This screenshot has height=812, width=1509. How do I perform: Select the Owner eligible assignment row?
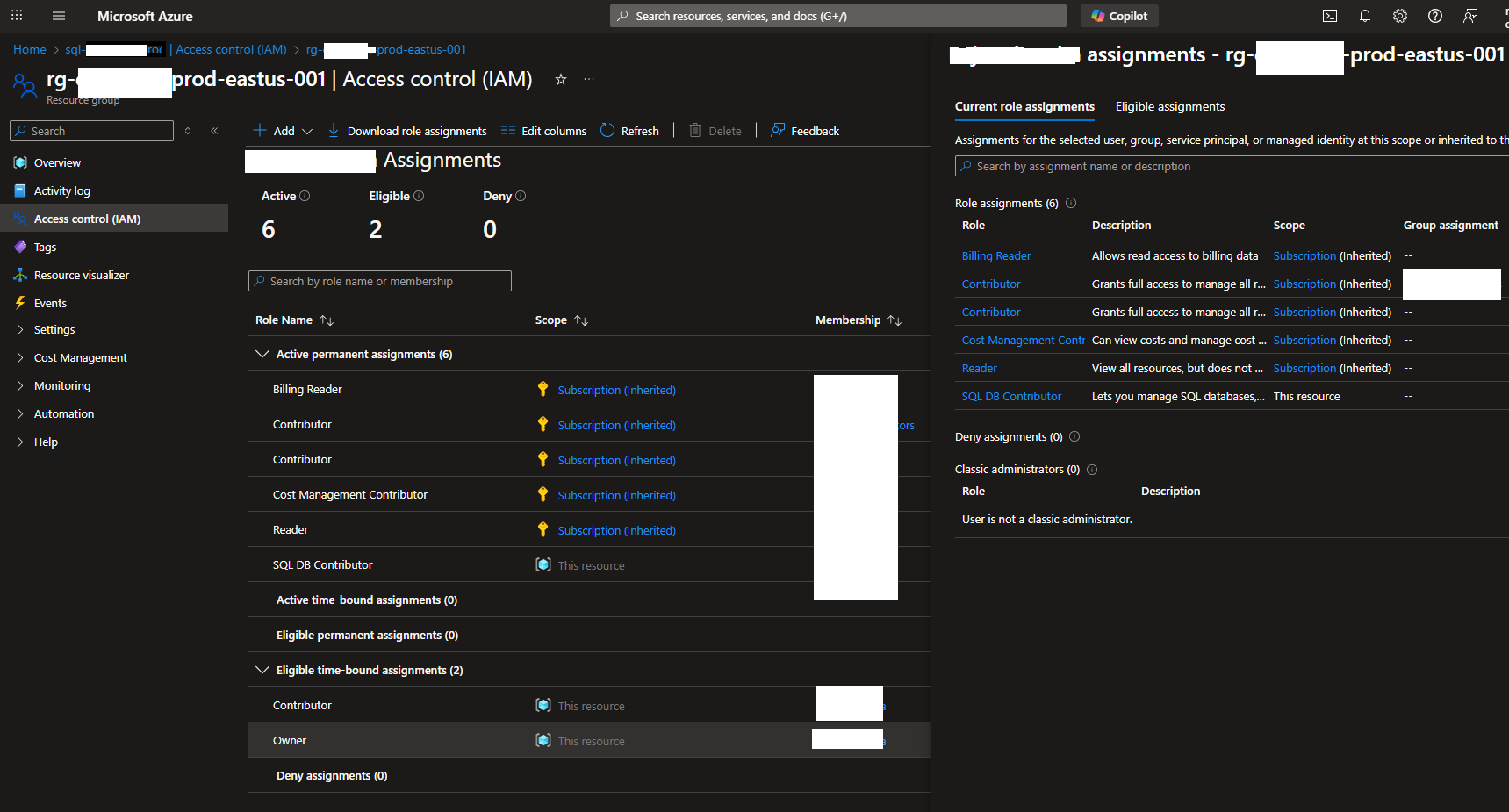[589, 740]
